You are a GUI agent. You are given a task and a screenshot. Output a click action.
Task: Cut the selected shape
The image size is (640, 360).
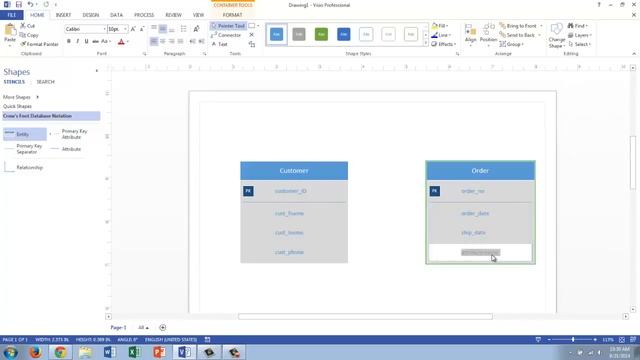point(27,26)
